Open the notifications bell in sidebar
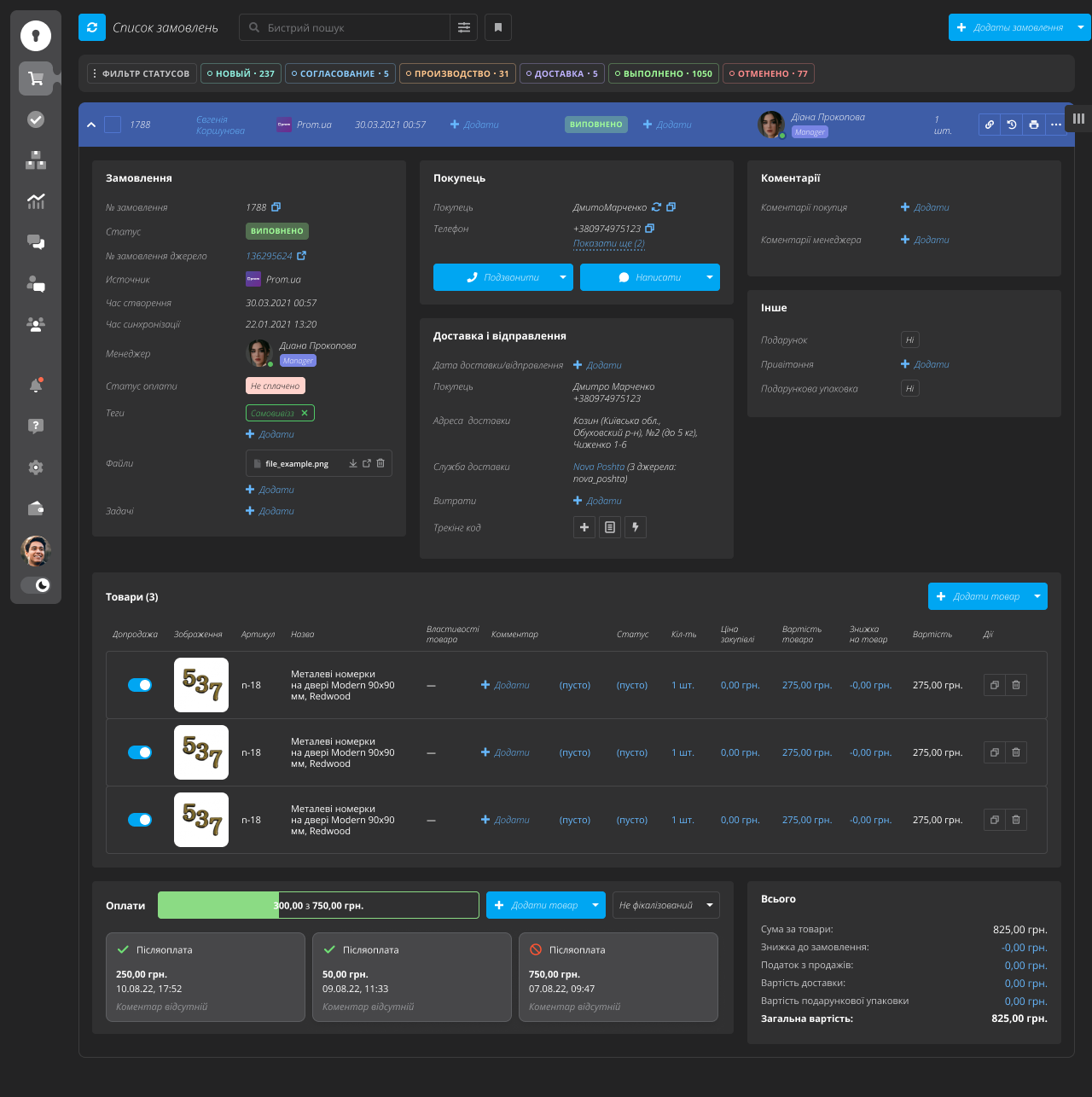The image size is (1092, 1097). pyautogui.click(x=36, y=386)
